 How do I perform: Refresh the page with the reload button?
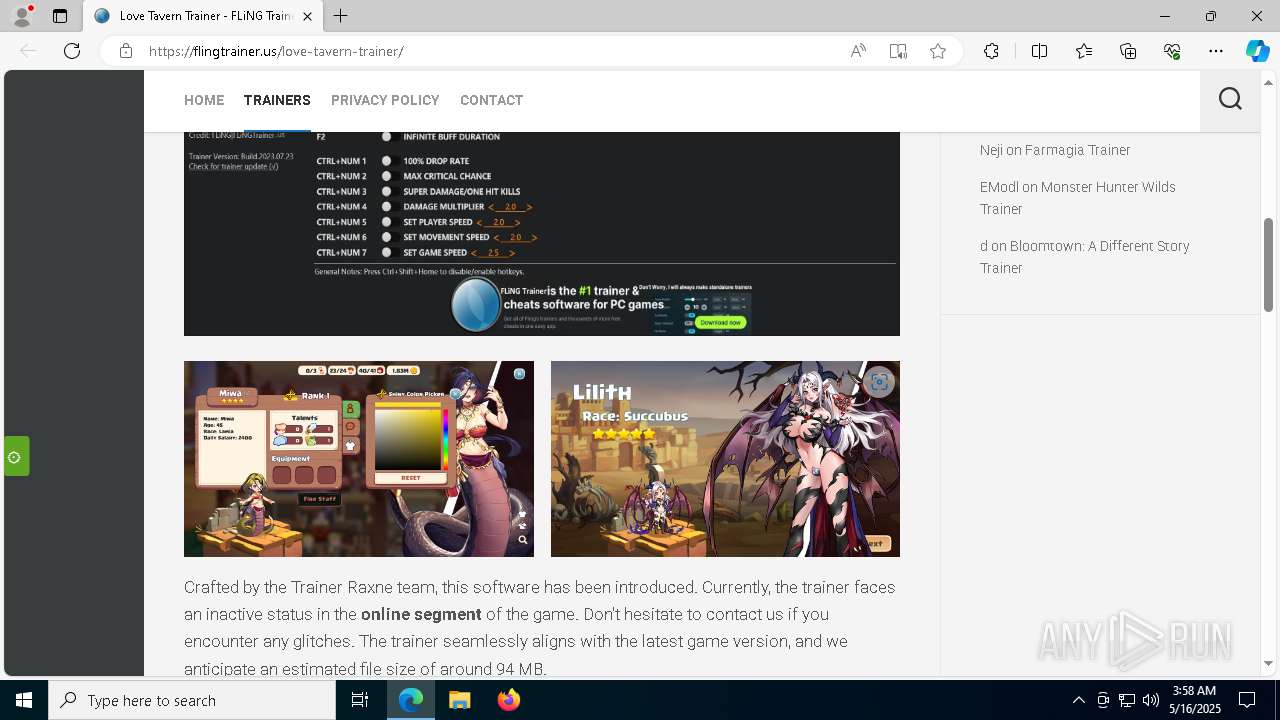click(x=72, y=51)
